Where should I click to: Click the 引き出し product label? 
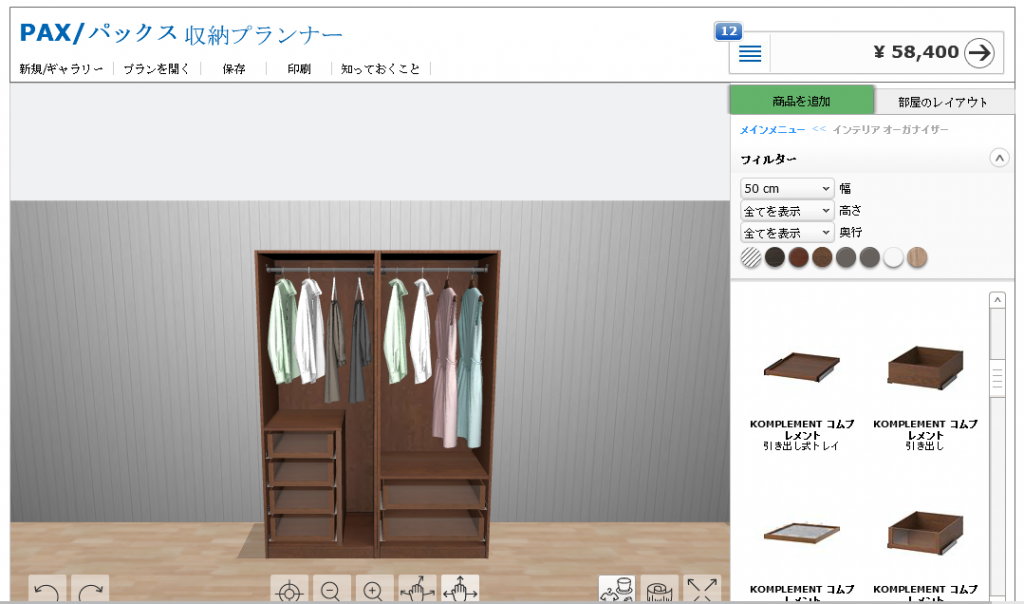pos(925,446)
